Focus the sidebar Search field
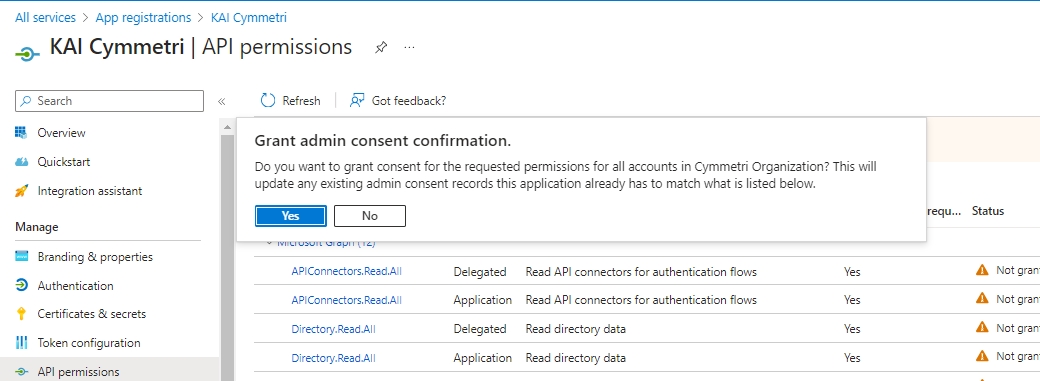Image resolution: width=1040 pixels, height=381 pixels. click(x=109, y=101)
